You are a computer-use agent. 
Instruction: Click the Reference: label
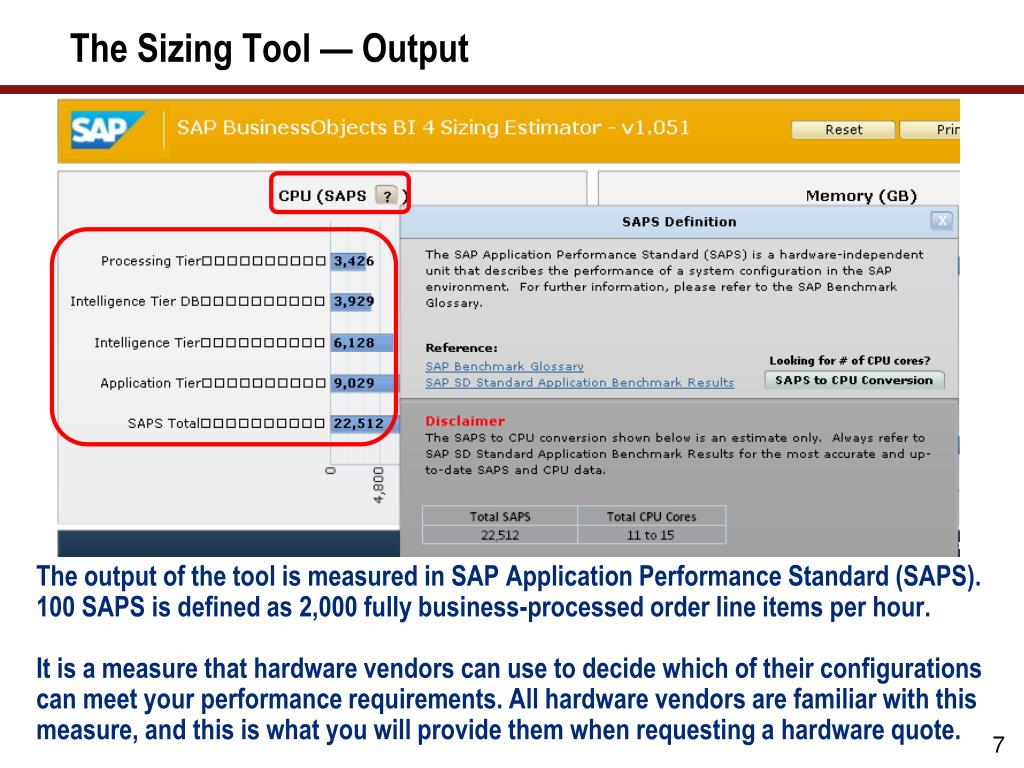point(461,348)
